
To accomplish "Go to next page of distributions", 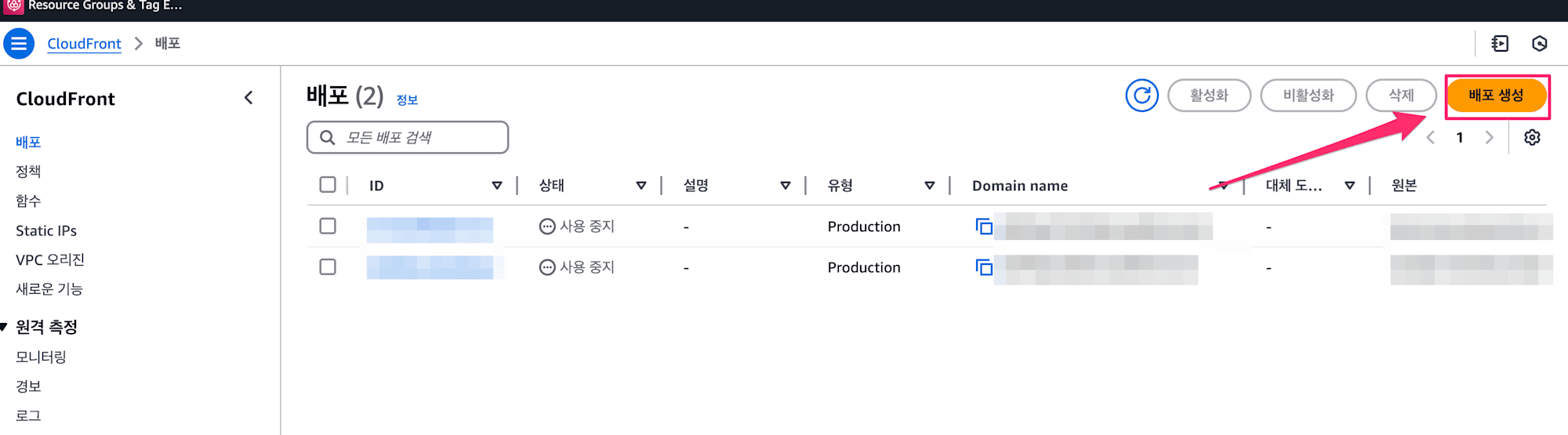I will point(1489,138).
